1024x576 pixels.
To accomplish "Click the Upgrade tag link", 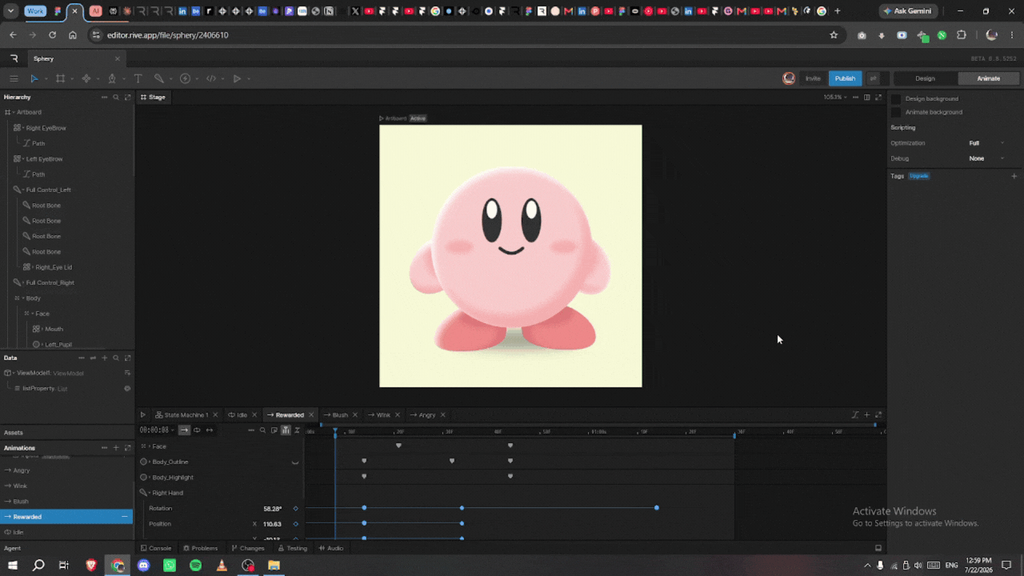I will coord(919,176).
